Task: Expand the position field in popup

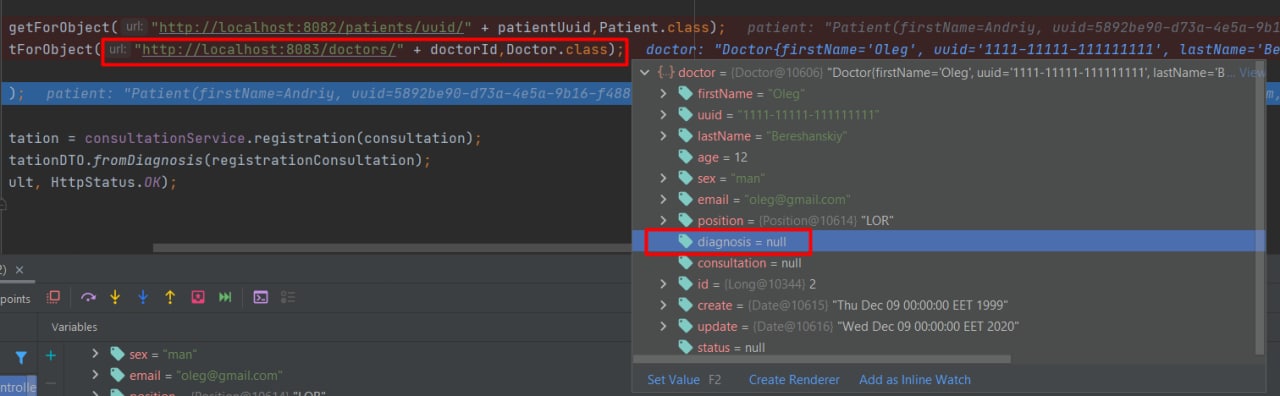Action: coord(662,220)
